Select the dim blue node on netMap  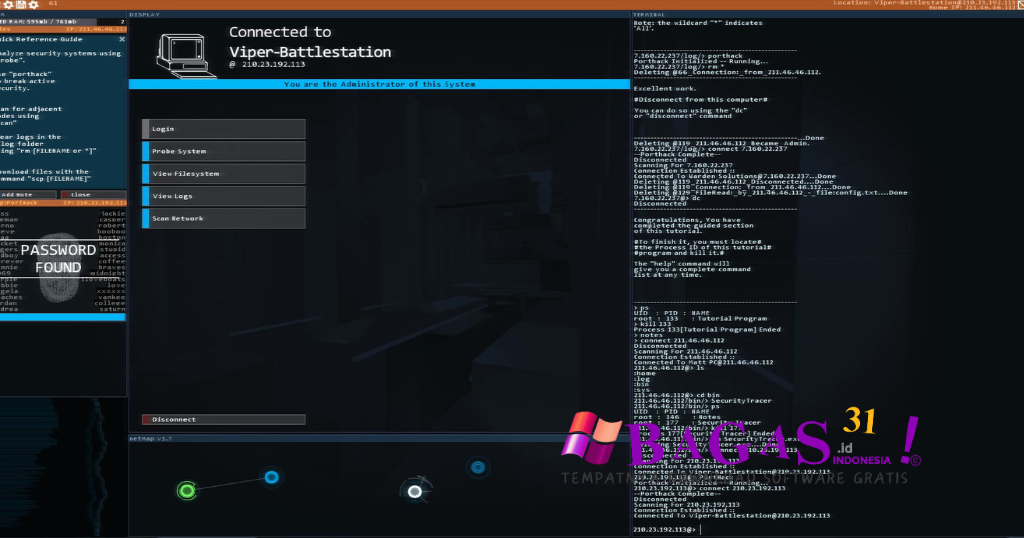coord(478,467)
